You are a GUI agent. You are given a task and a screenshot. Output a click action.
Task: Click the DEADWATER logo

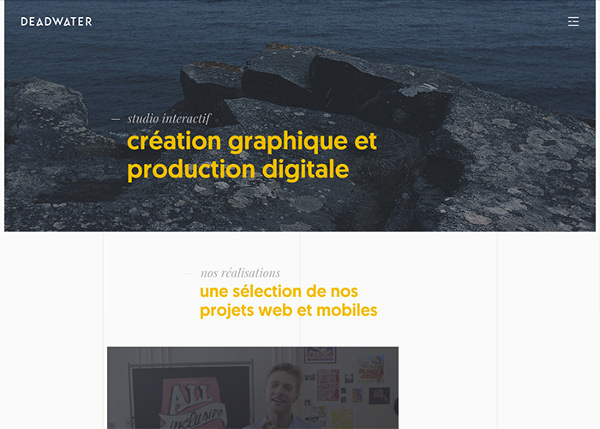pos(56,21)
